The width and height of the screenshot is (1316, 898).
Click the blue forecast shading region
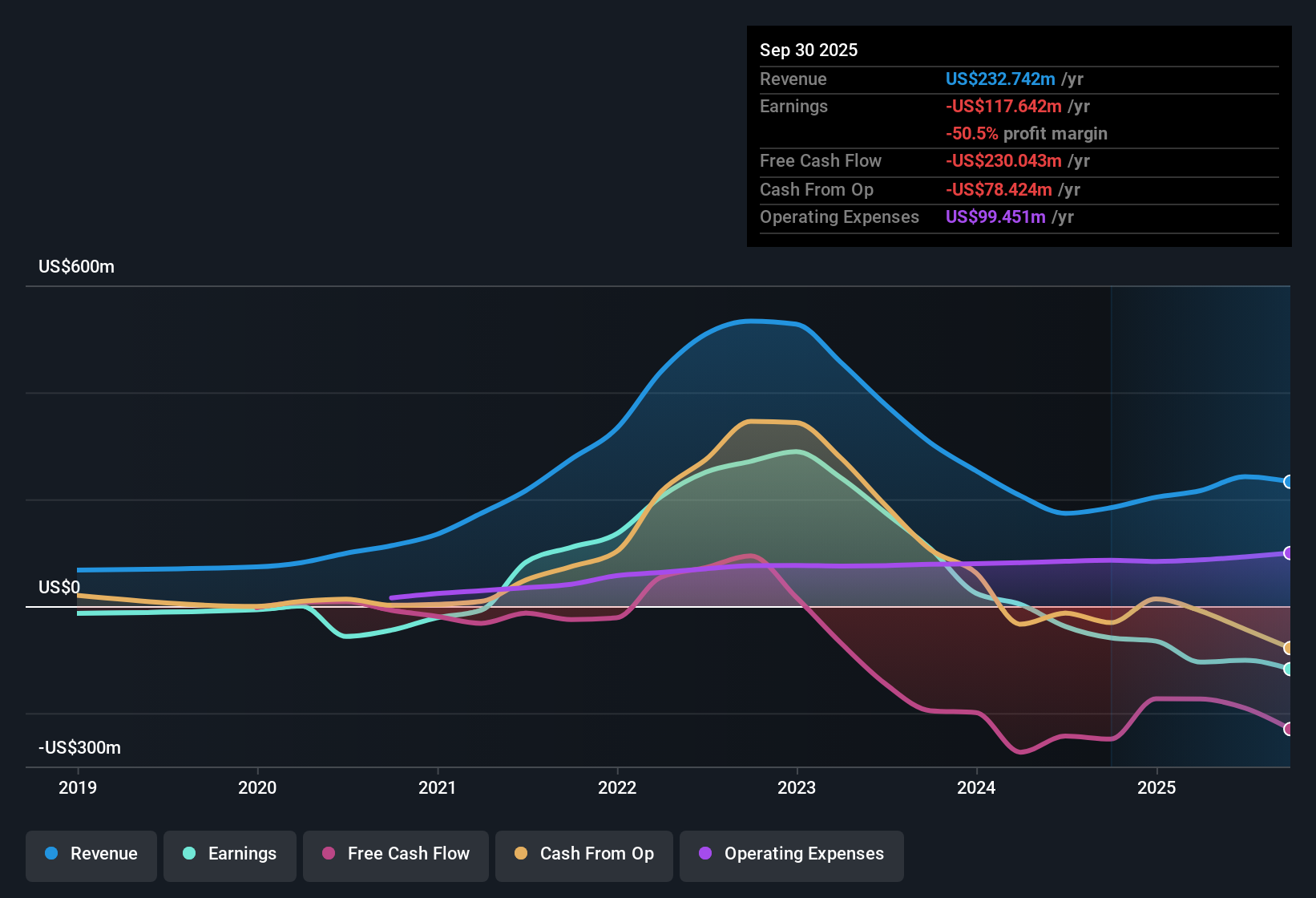[x=1202, y=361]
